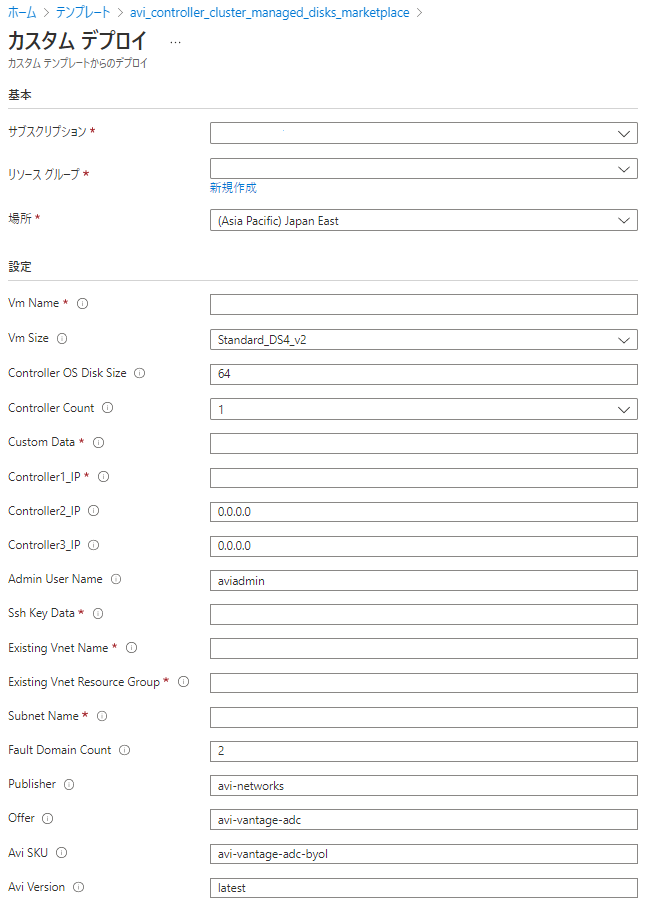Viewport: 646px width, 908px height.
Task: Show info for Ssh Key Data
Action: pyautogui.click(x=98, y=613)
